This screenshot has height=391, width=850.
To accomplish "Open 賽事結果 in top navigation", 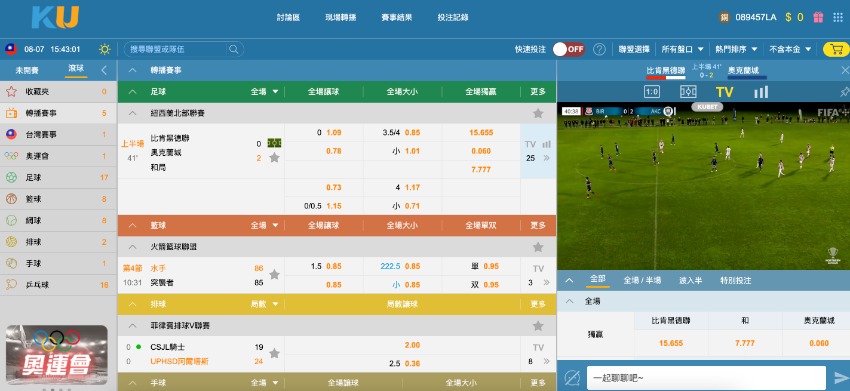I will point(397,17).
